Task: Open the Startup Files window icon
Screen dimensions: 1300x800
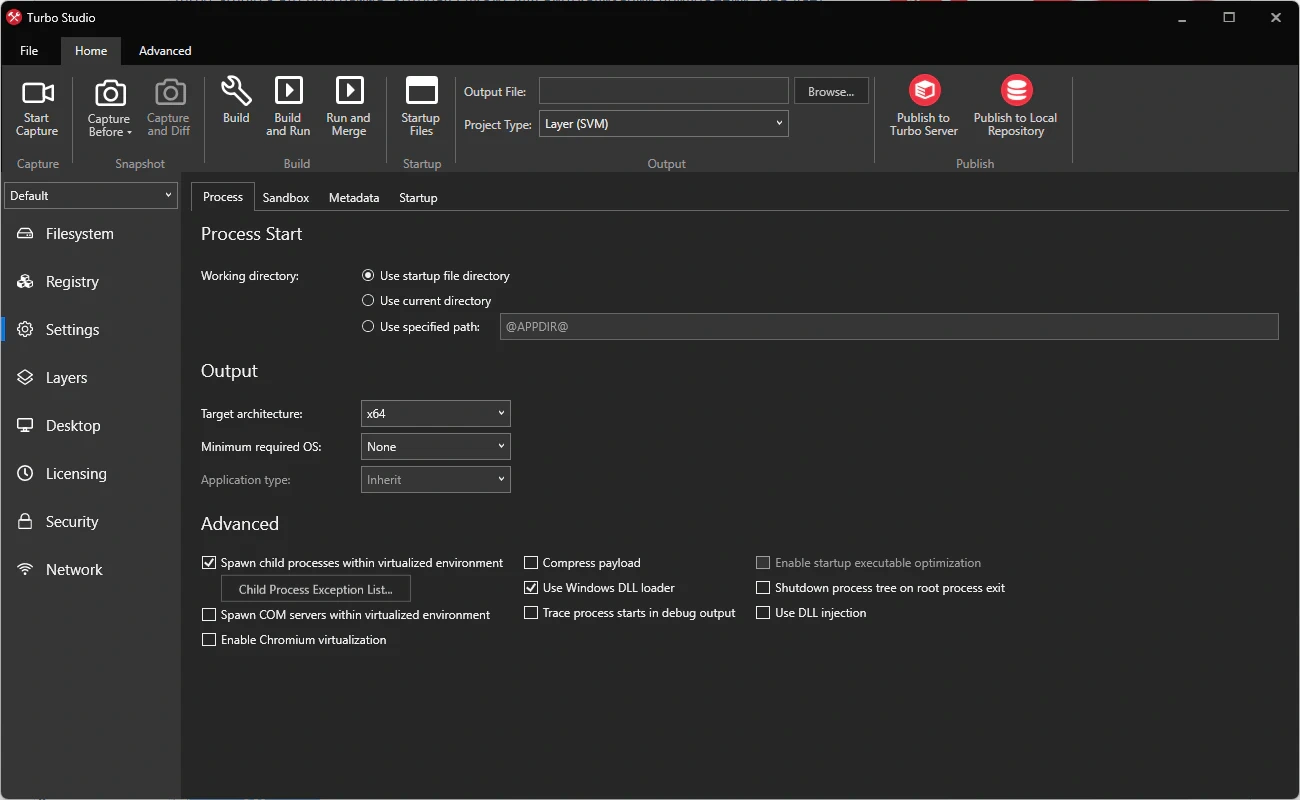Action: (x=421, y=92)
